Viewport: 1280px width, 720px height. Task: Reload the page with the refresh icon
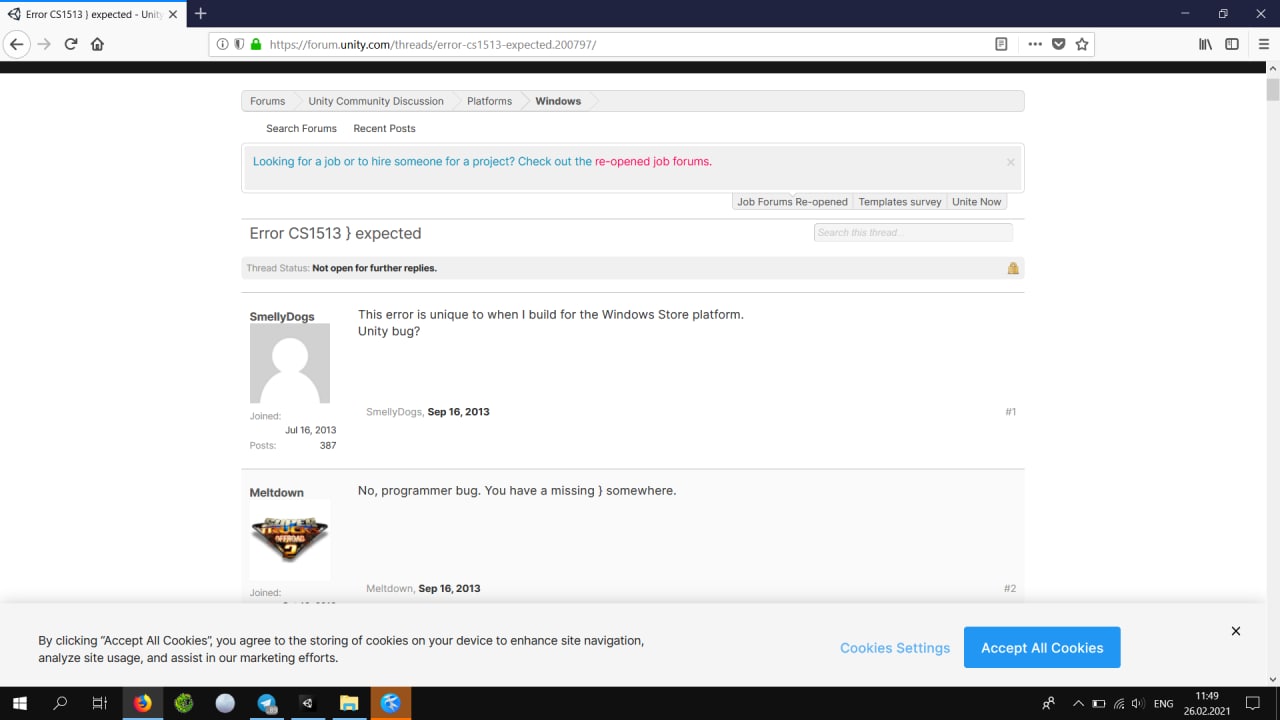(71, 44)
